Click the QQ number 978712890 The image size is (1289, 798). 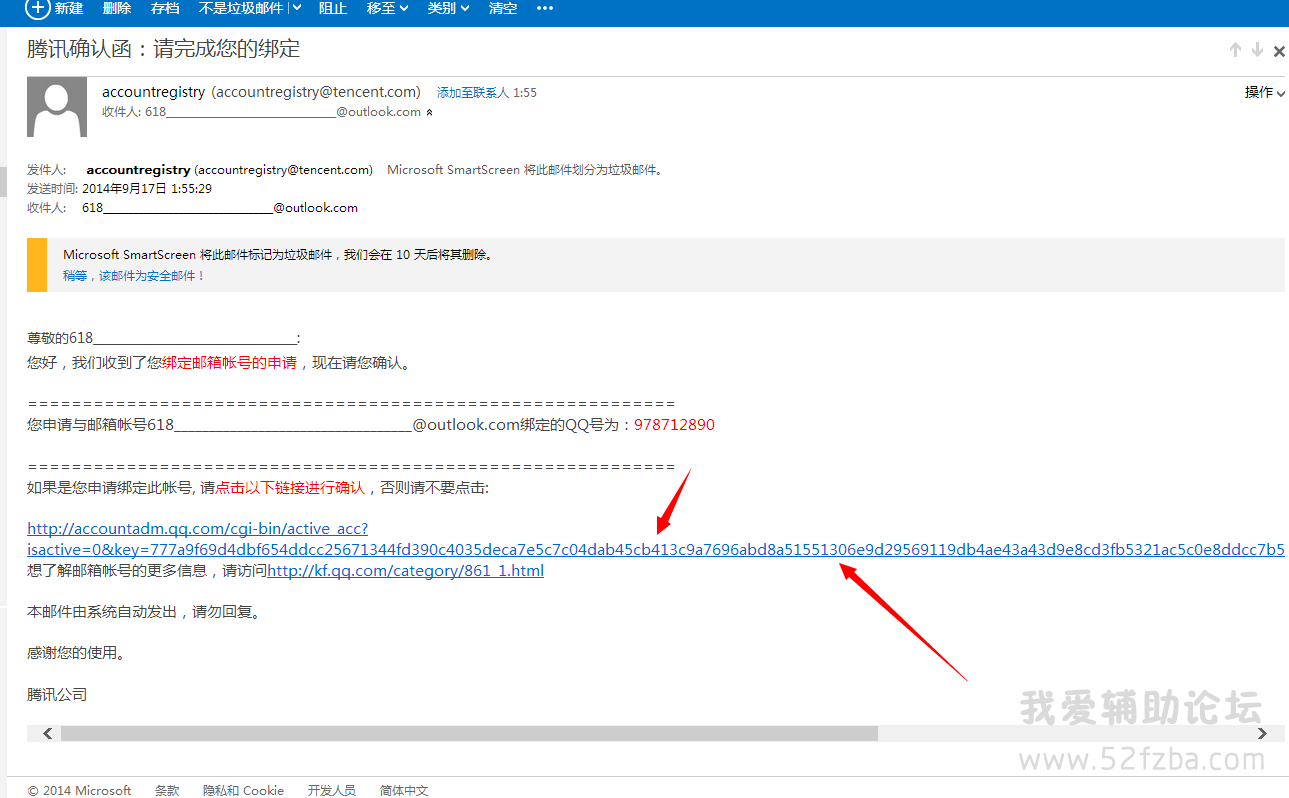pyautogui.click(x=674, y=425)
